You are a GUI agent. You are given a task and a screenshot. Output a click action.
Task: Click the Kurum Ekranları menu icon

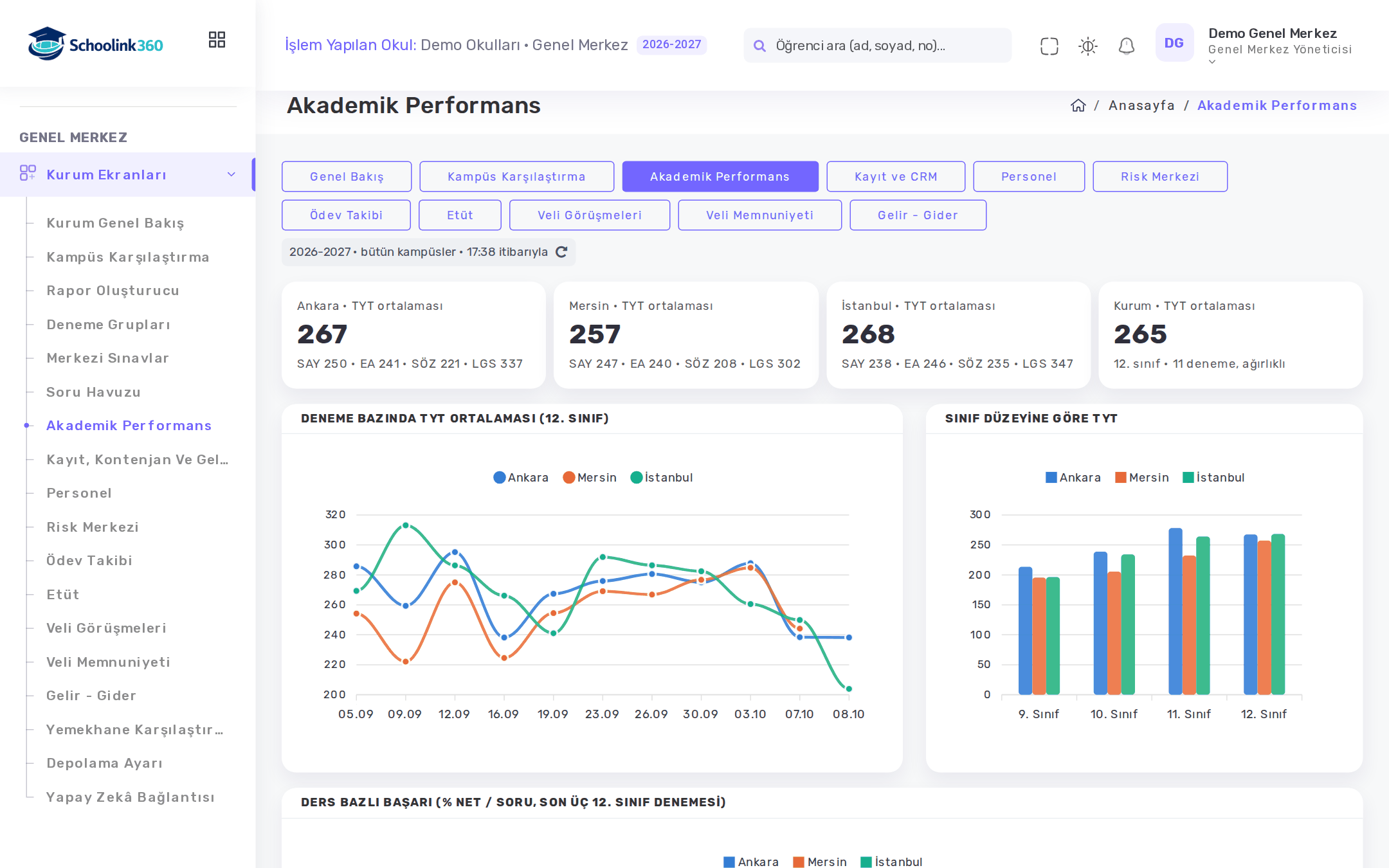(x=28, y=174)
